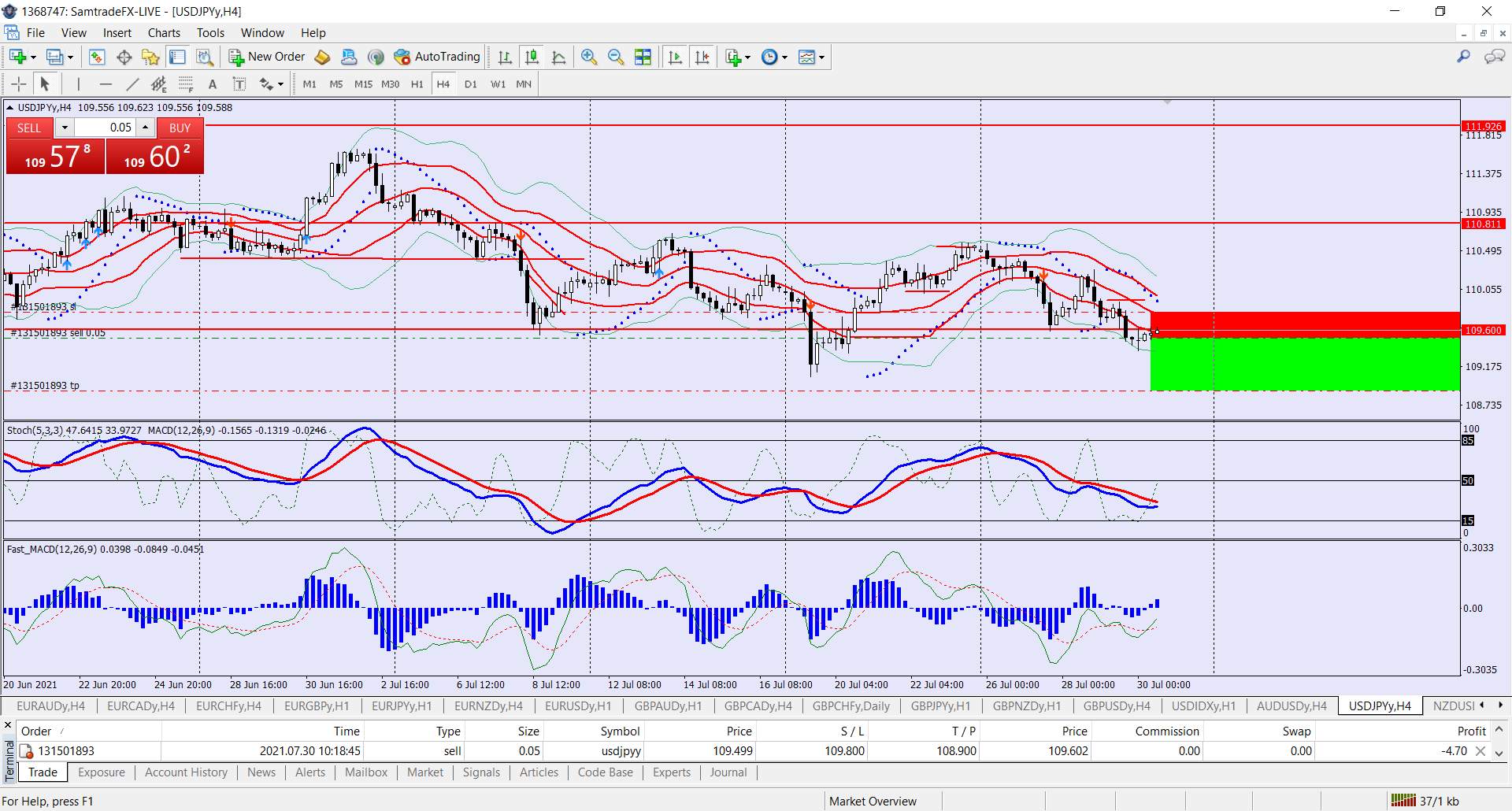
Task: Open MetaEditor with the yellow book icon
Action: tap(322, 57)
